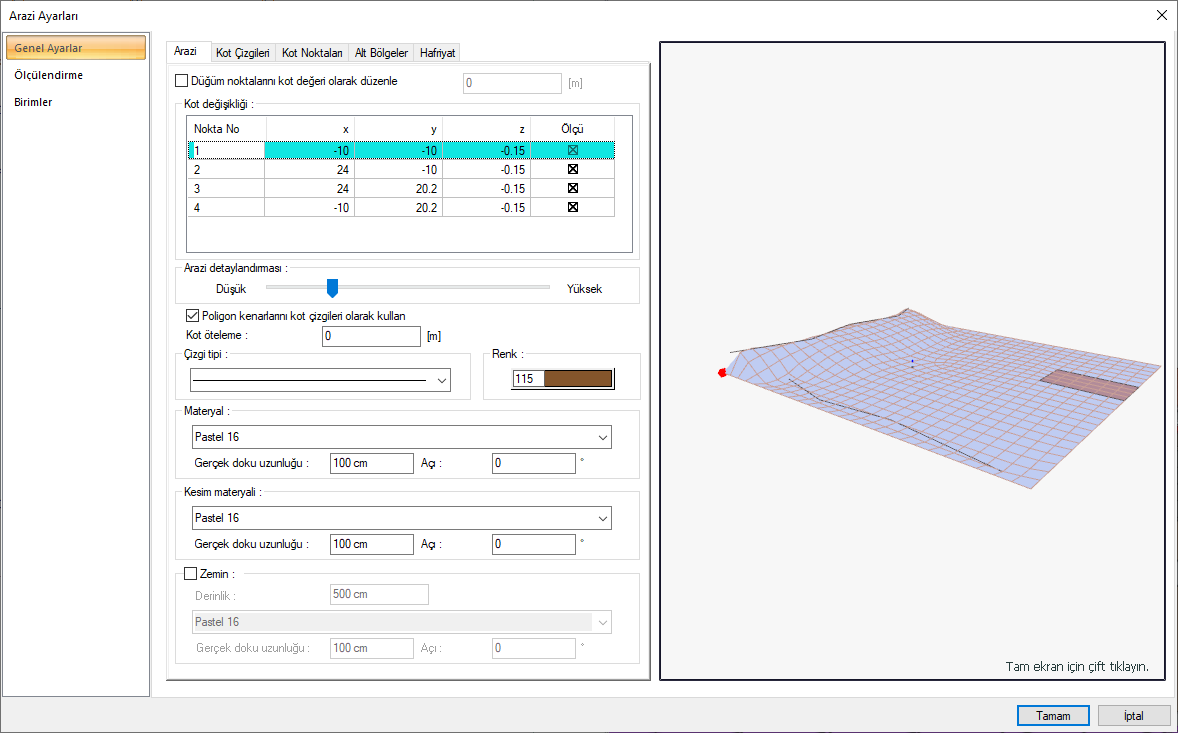Click the brown Renk color swatch

click(x=575, y=379)
